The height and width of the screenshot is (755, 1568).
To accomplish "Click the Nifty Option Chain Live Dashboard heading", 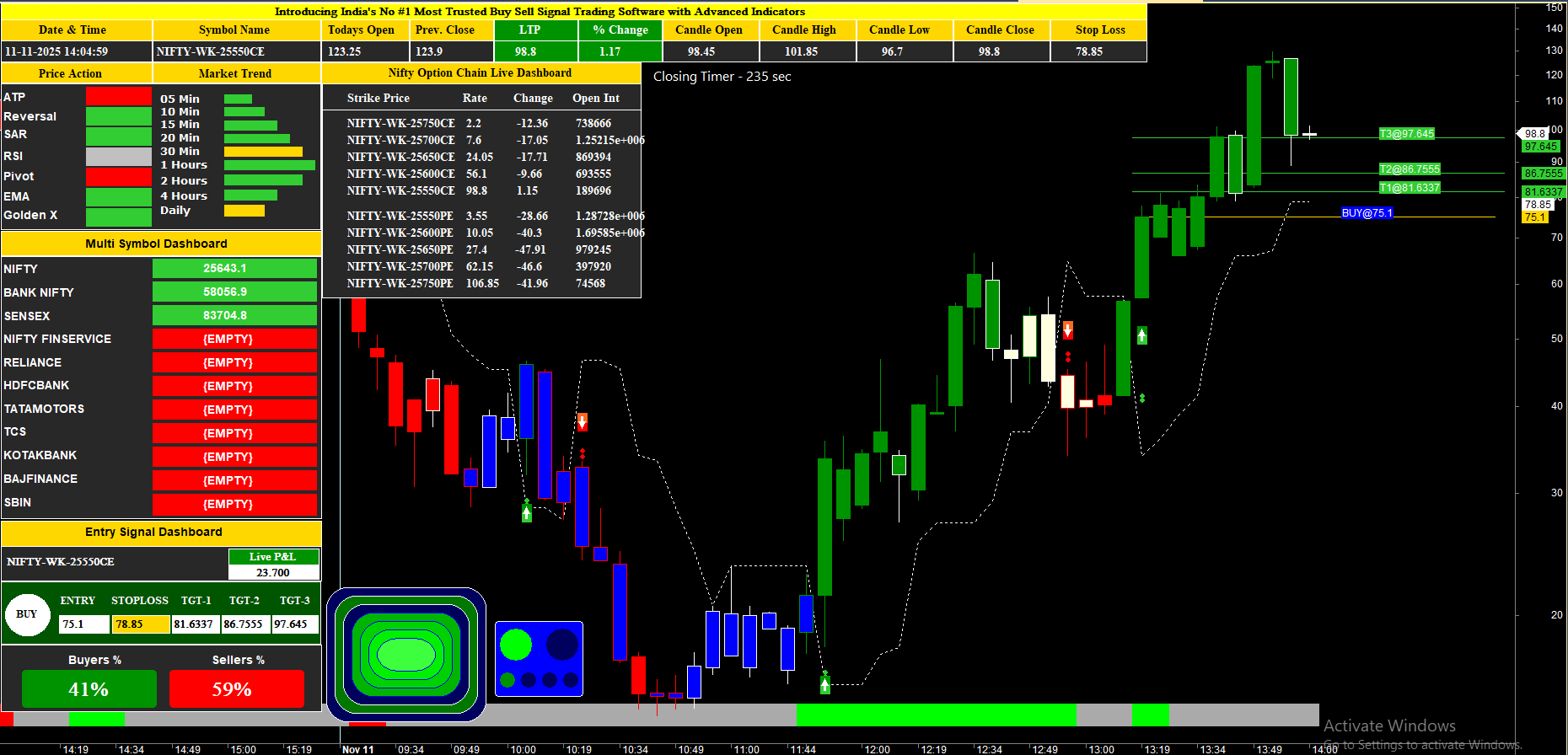I will click(481, 73).
